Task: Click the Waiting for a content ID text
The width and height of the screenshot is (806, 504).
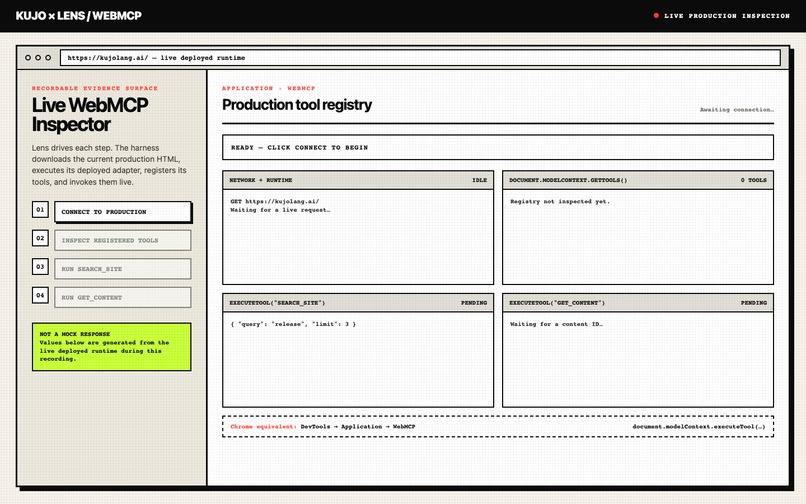Action: 556,324
